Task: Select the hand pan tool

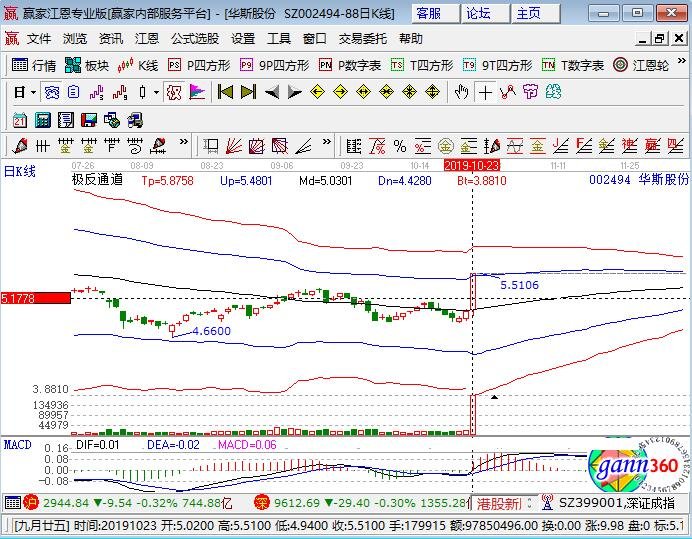Action: point(461,92)
